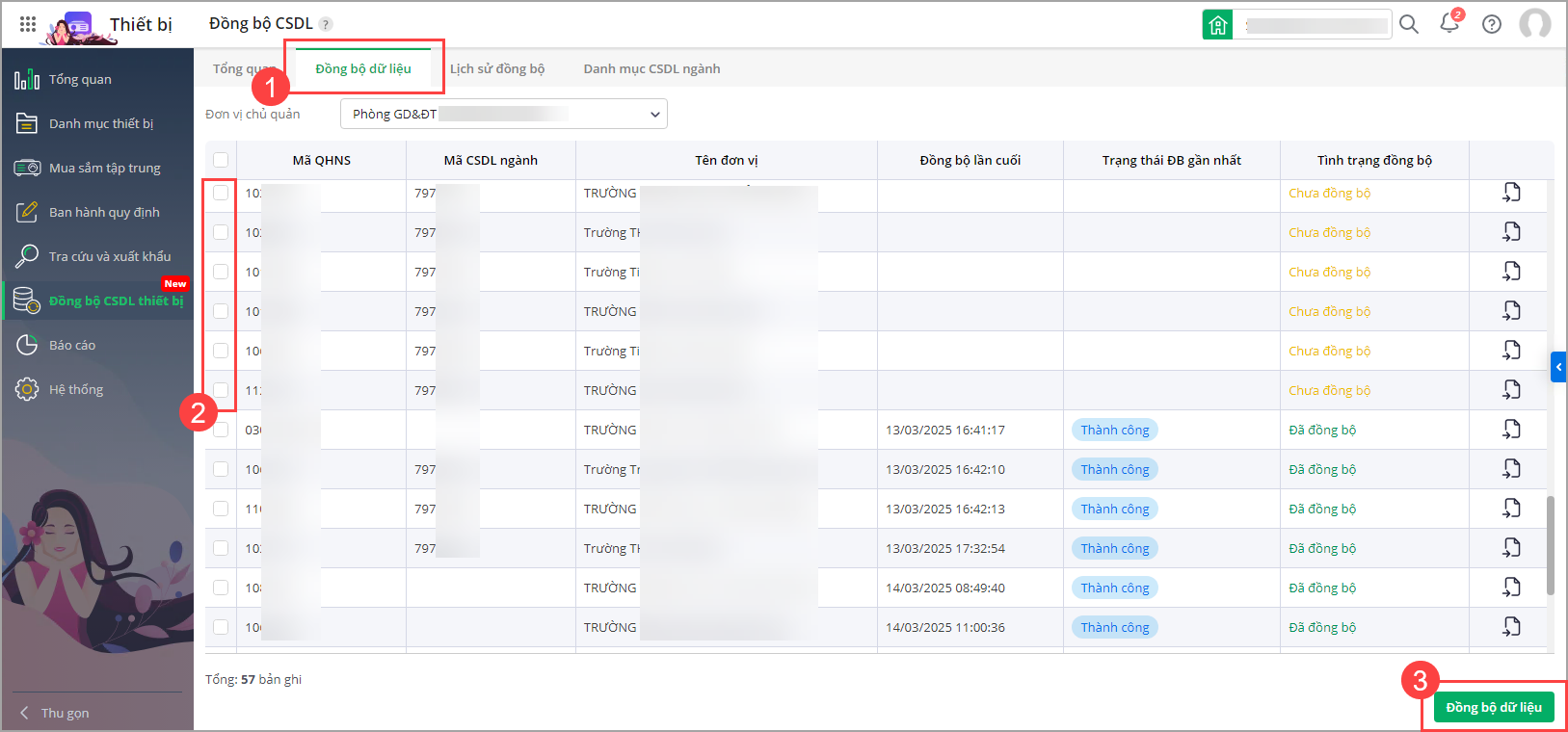This screenshot has width=1568, height=732.
Task: Click sync icon for row synced 14/03/2025 08:49:40
Action: [1511, 588]
